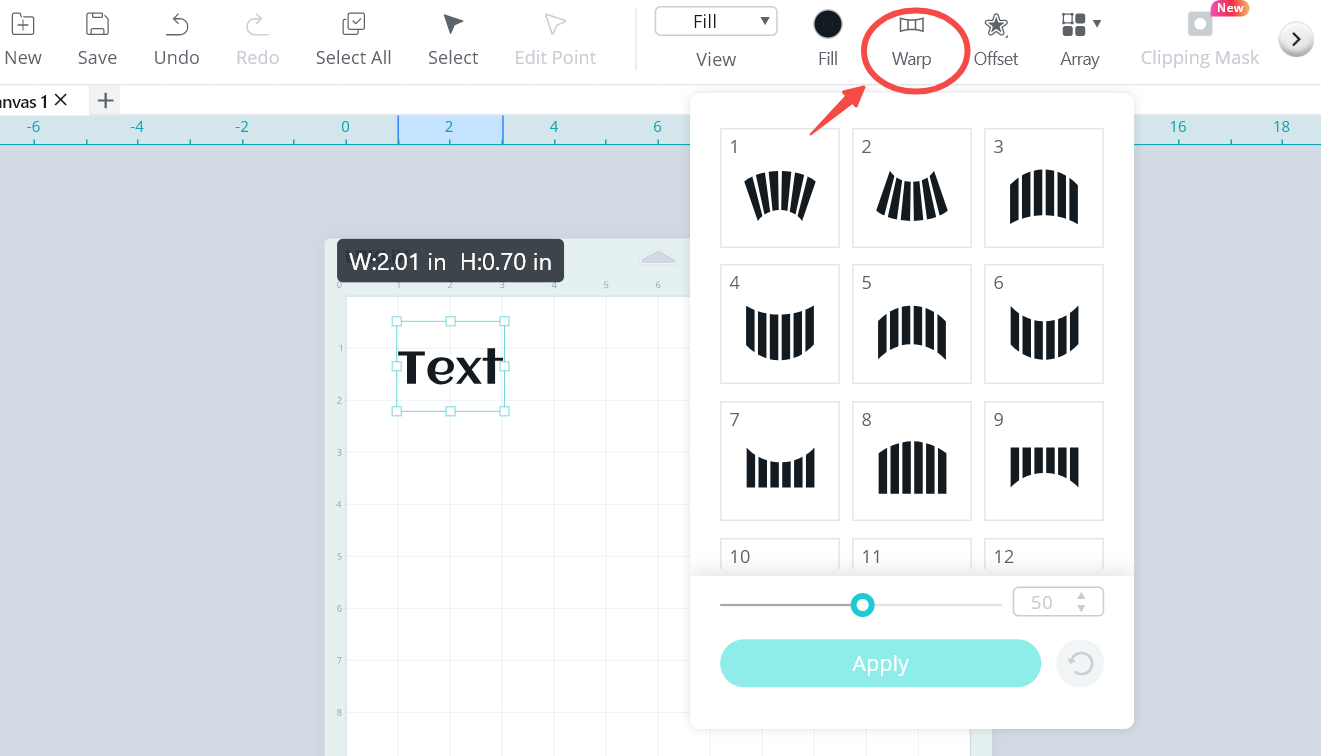
Task: Close the Canvas 1 tab
Action: [61, 99]
